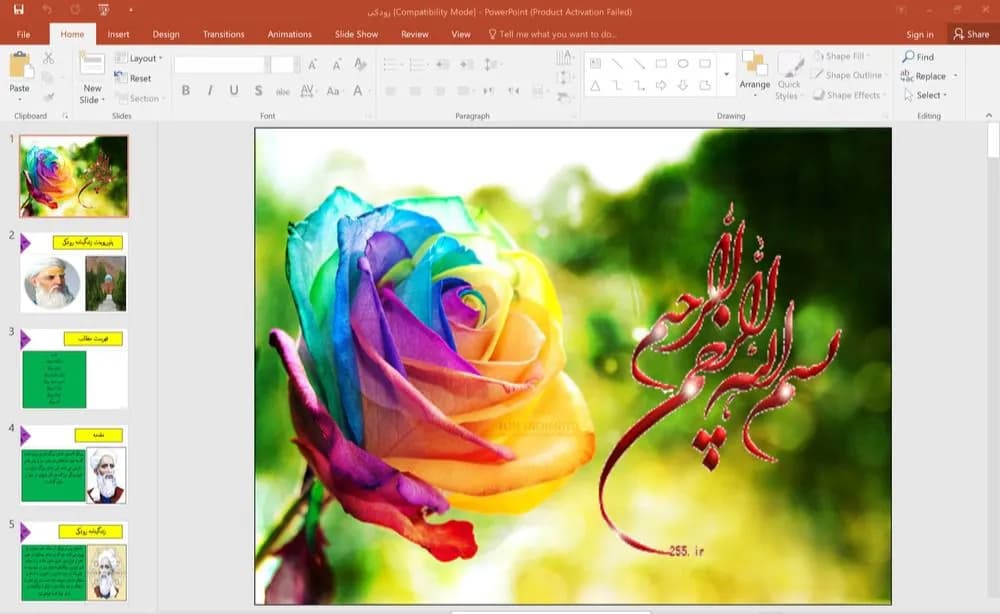This screenshot has width=1000, height=614.
Task: Open the Shape Outline dropdown
Action: [x=850, y=75]
